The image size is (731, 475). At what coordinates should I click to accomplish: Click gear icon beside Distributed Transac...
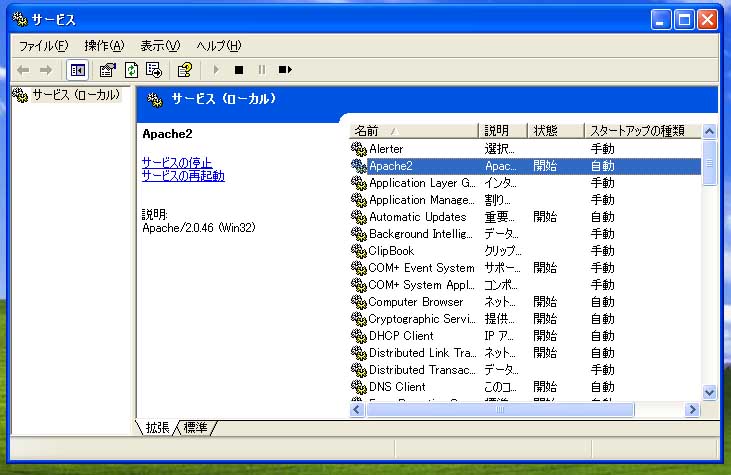tap(359, 370)
